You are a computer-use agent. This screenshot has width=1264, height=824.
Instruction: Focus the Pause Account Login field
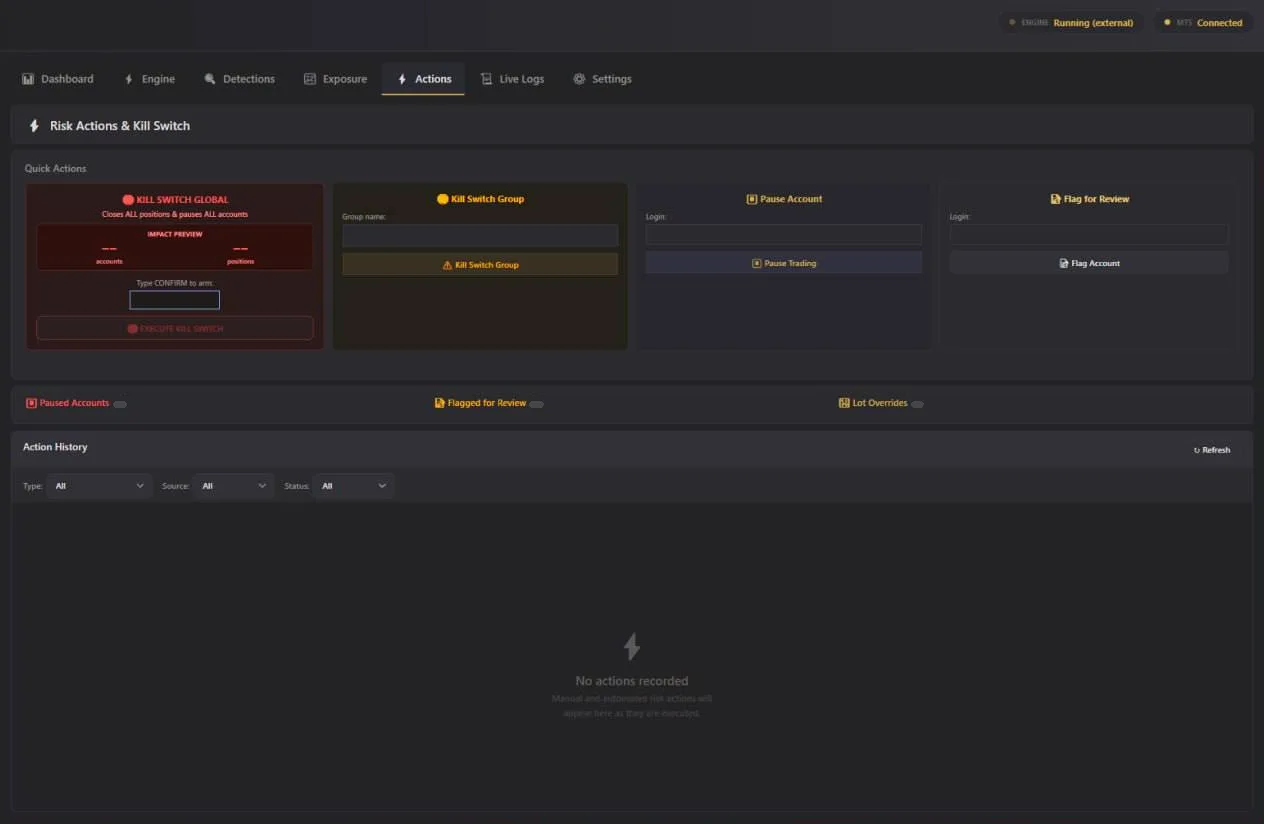pos(784,234)
